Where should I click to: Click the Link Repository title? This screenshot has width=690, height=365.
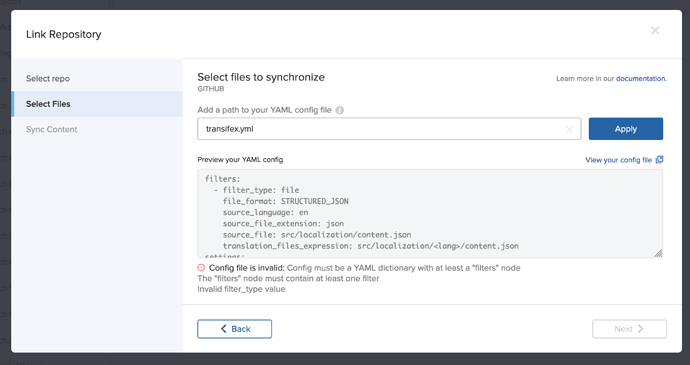pyautogui.click(x=63, y=34)
